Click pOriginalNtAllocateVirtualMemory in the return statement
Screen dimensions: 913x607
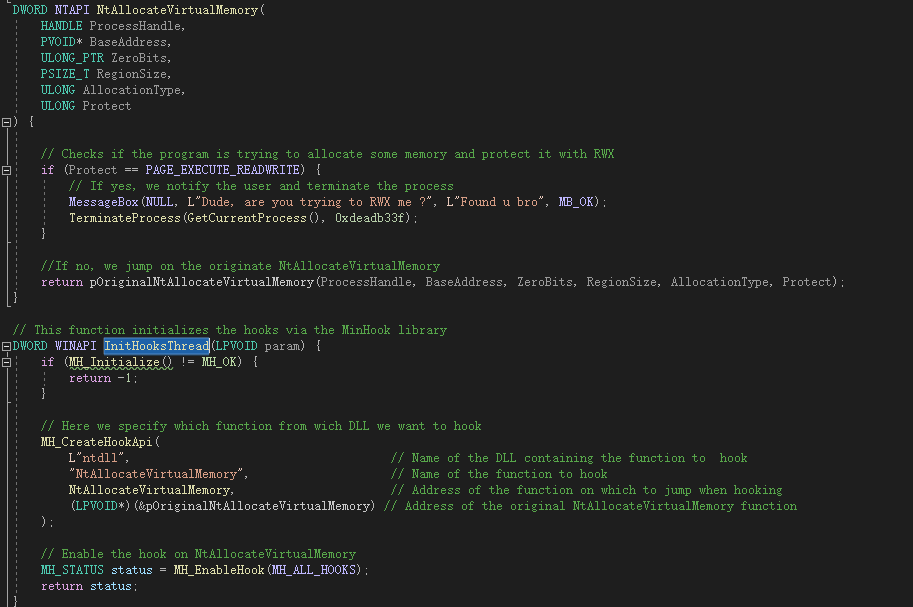[201, 282]
